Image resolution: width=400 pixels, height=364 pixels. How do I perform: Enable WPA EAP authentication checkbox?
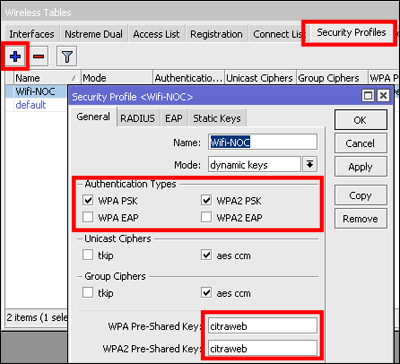pyautogui.click(x=88, y=218)
